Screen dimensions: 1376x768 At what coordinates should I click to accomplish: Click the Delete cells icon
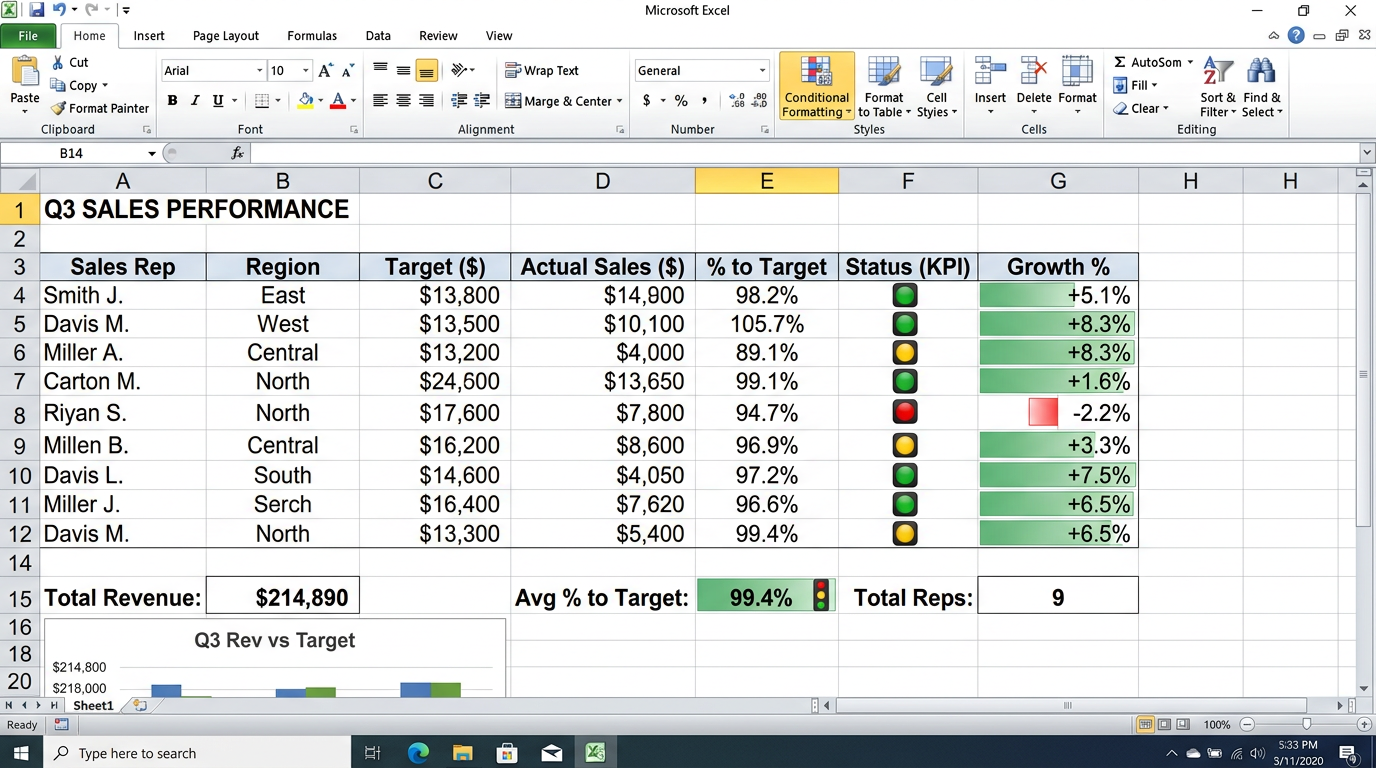[x=1033, y=86]
